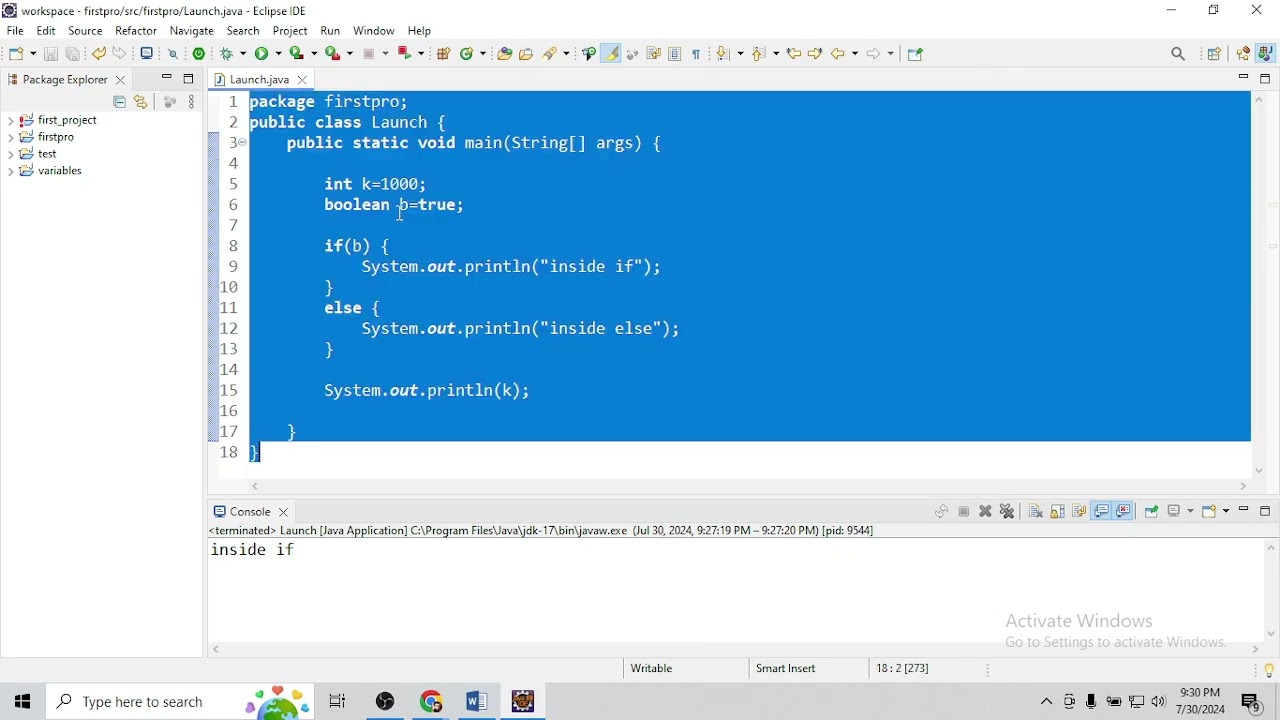Open Google Chrome from the taskbar

coord(432,703)
